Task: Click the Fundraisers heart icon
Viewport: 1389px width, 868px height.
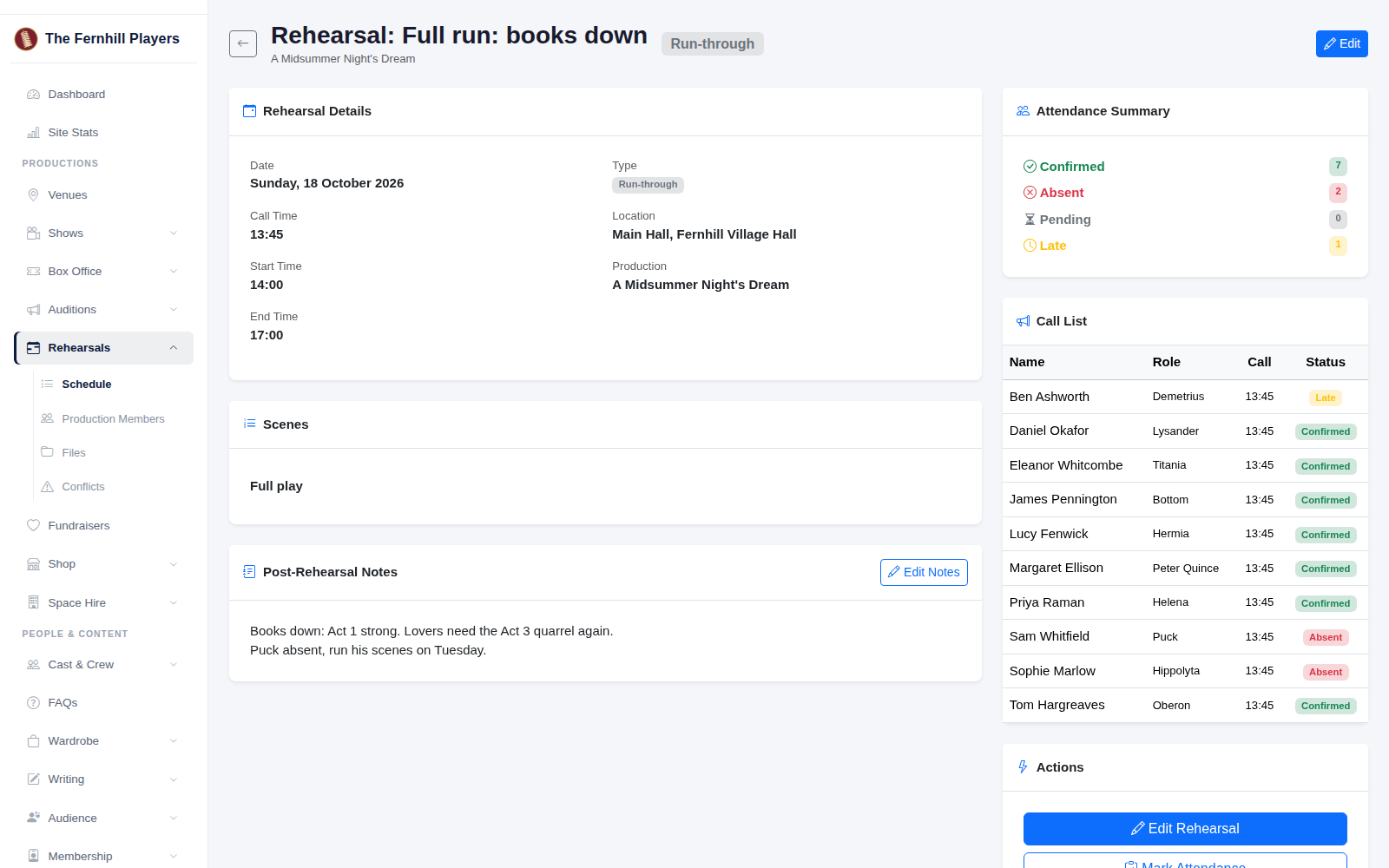Action: click(34, 525)
